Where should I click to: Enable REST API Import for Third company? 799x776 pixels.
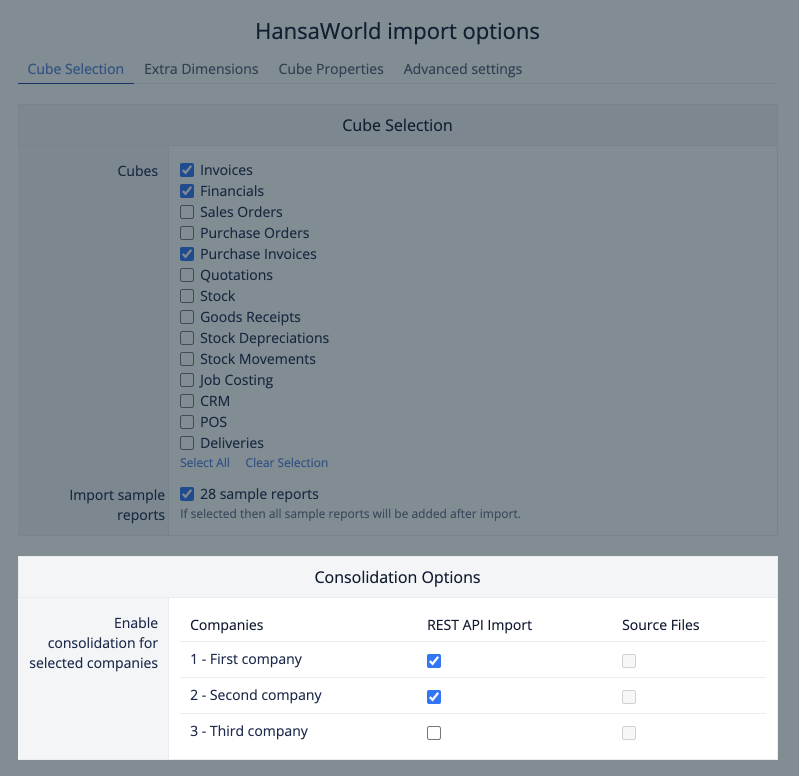tap(434, 733)
